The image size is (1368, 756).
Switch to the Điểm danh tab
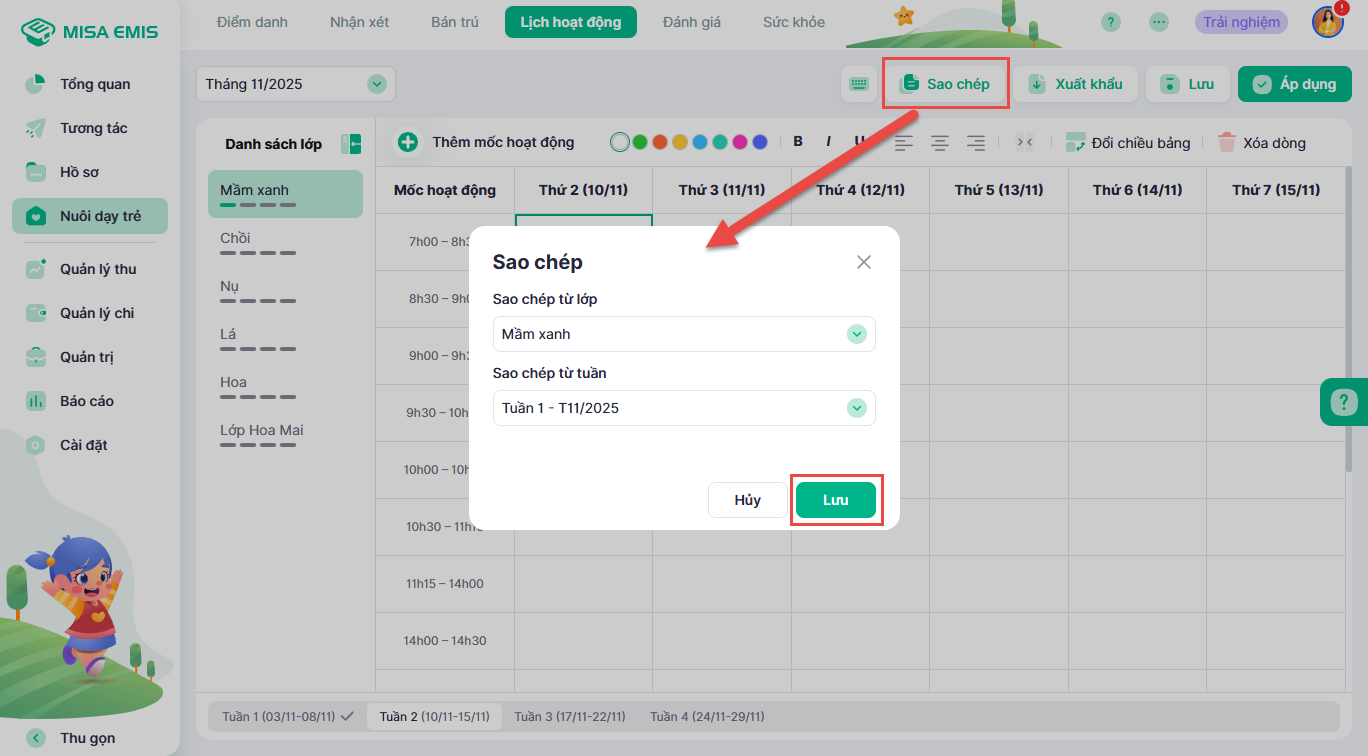[252, 22]
